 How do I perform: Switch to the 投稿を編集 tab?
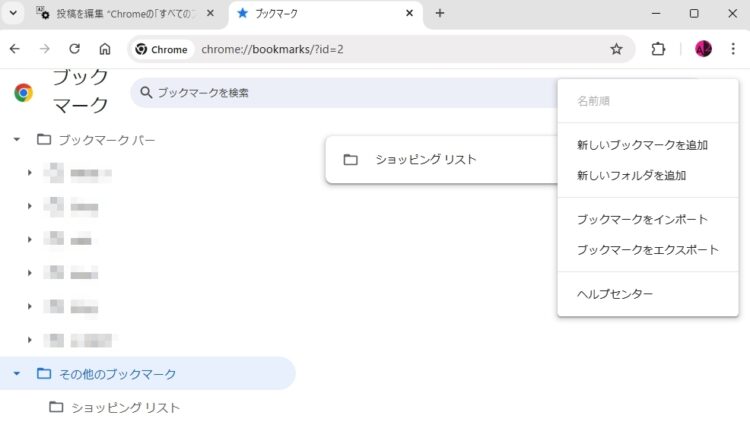(x=120, y=14)
